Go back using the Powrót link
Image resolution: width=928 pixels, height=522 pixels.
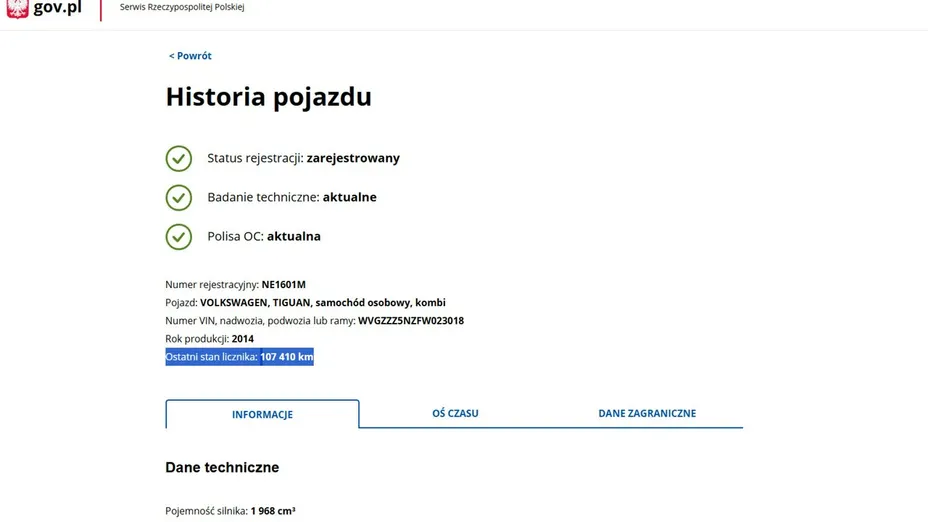[190, 56]
